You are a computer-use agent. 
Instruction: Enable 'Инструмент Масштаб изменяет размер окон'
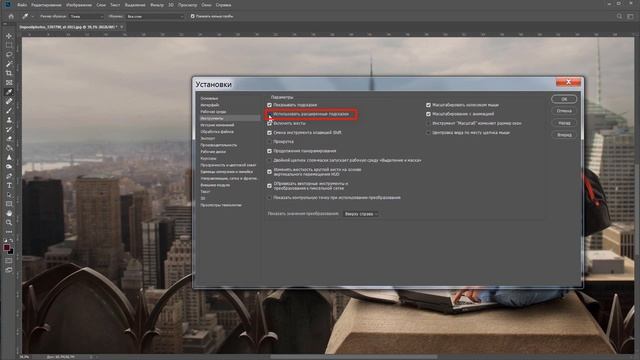[428, 123]
